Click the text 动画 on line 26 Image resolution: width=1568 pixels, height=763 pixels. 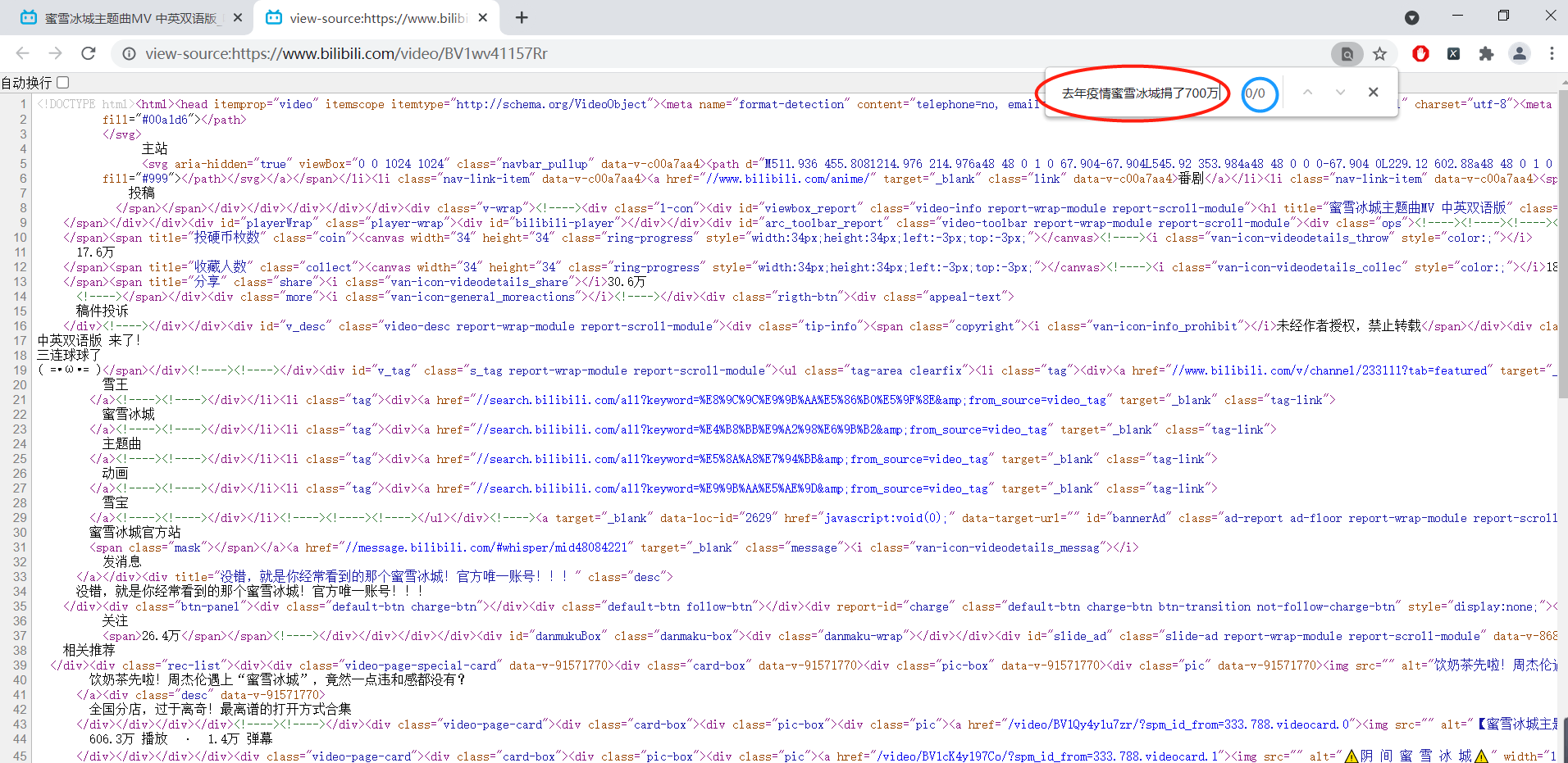coord(116,473)
